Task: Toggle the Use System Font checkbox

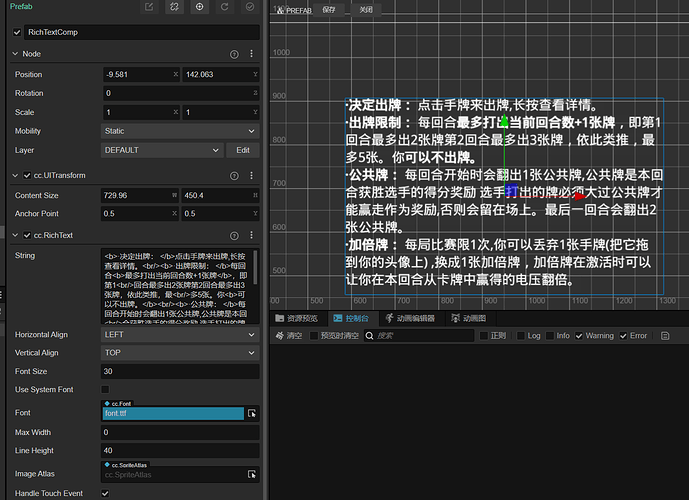Action: click(106, 389)
